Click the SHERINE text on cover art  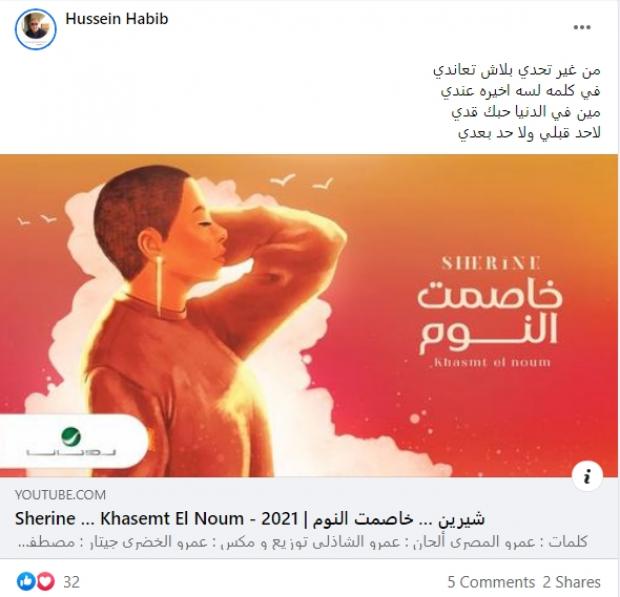coord(491,263)
